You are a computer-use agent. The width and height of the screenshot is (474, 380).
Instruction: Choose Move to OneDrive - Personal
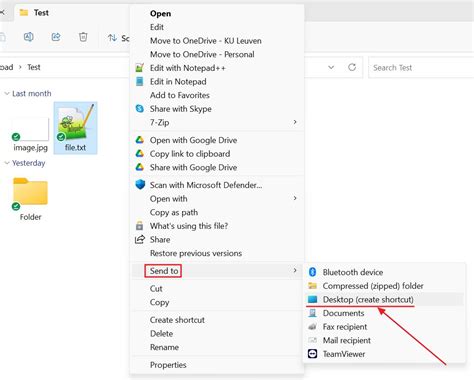pyautogui.click(x=202, y=54)
